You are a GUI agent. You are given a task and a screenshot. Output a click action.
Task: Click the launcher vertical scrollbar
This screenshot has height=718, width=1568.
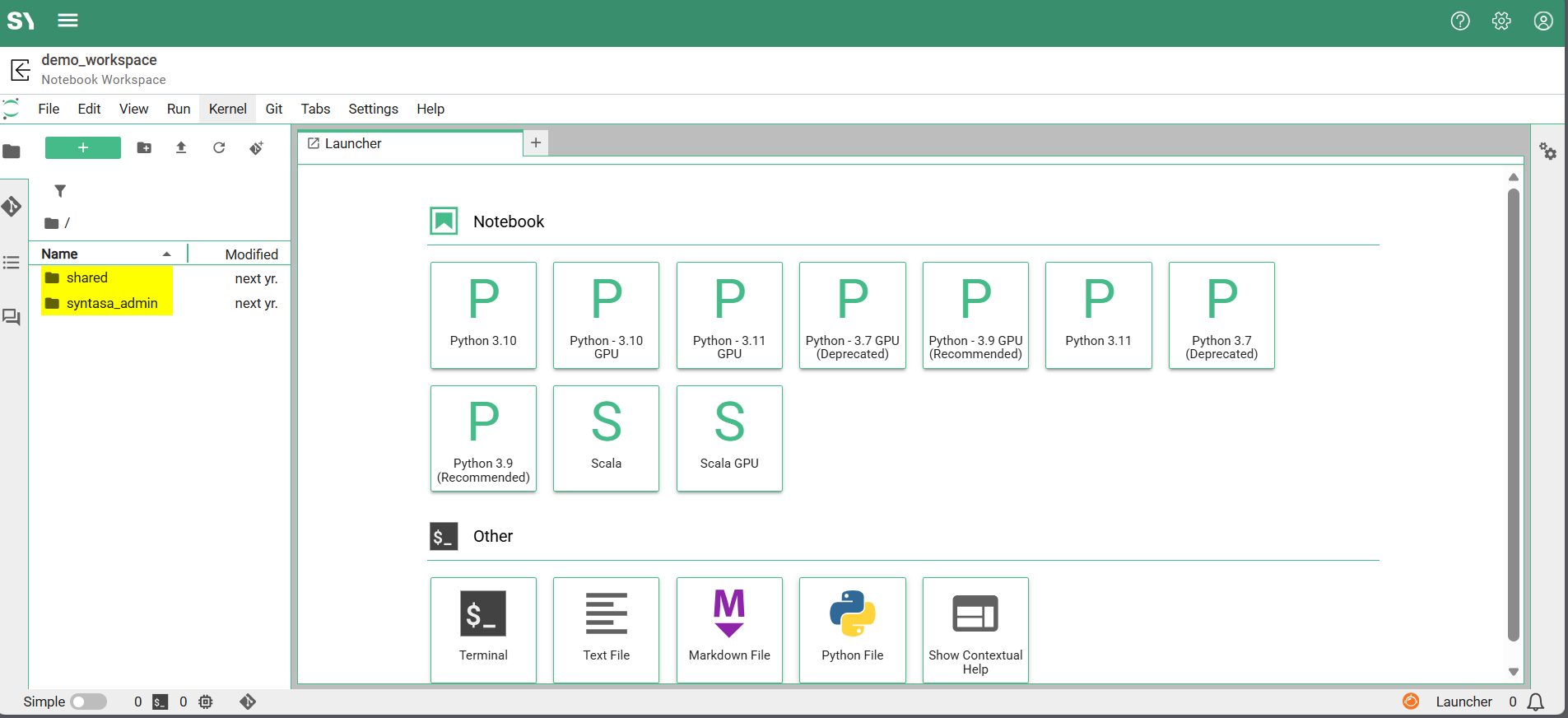tap(1513, 412)
